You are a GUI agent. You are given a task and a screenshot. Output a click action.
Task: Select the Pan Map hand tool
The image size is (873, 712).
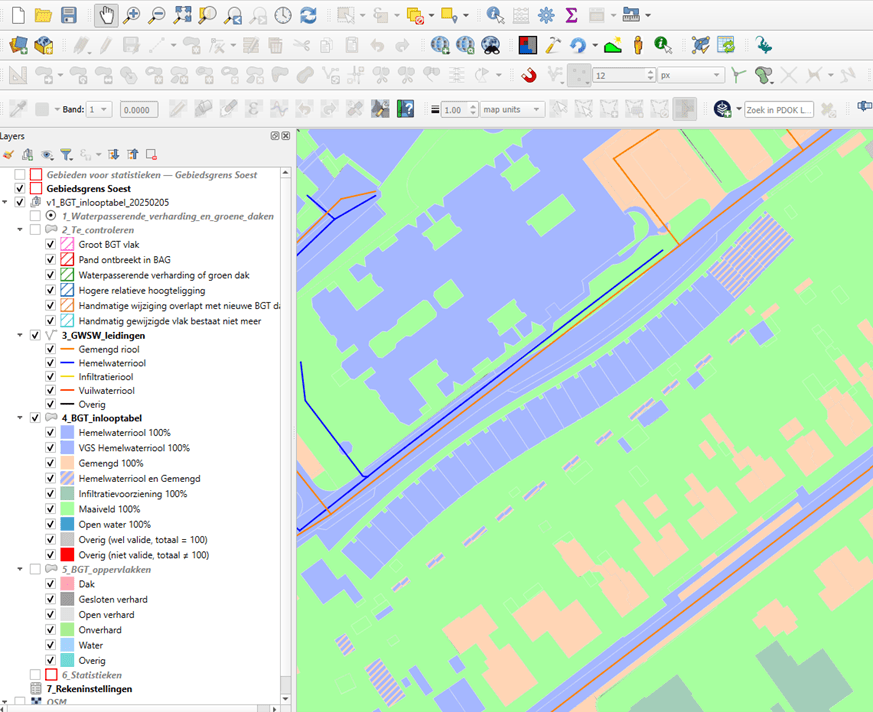tap(106, 15)
